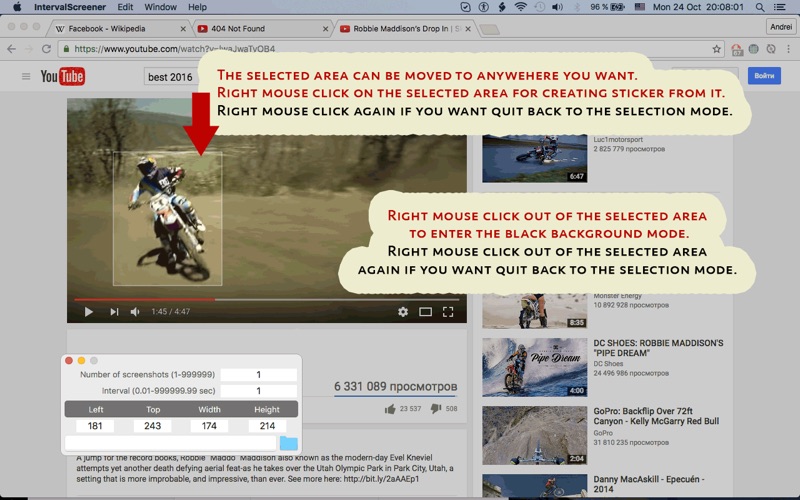Click the Height value field 214
This screenshot has width=800, height=500.
tap(267, 426)
